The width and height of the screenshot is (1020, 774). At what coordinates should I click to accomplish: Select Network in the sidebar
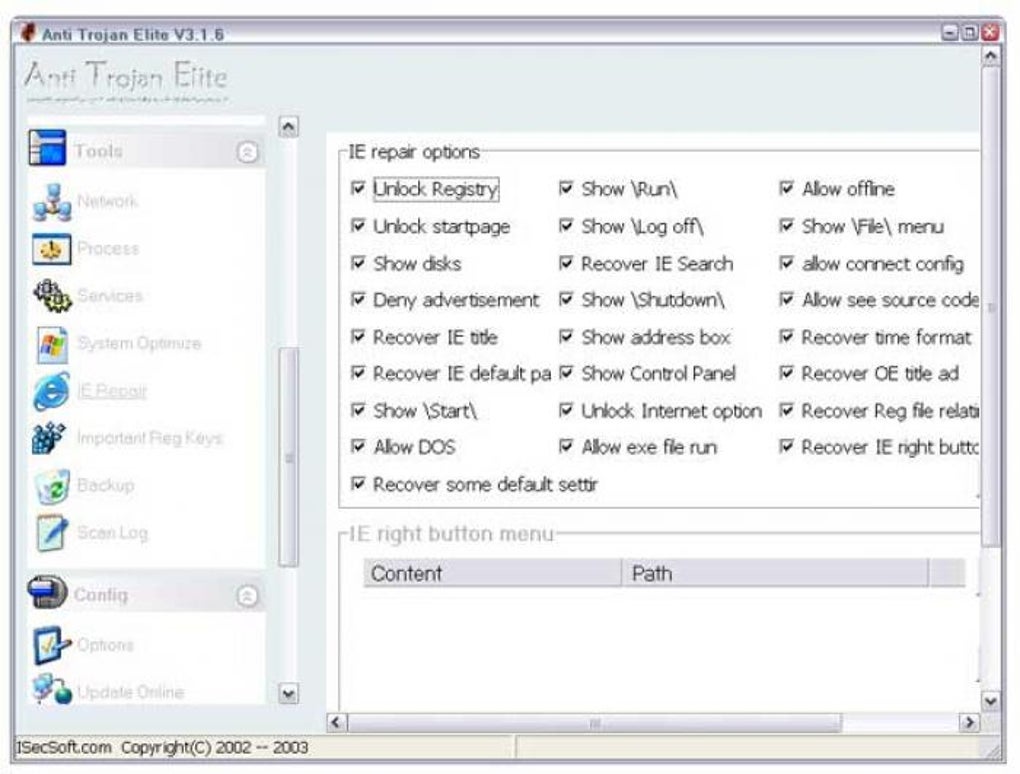pos(107,201)
